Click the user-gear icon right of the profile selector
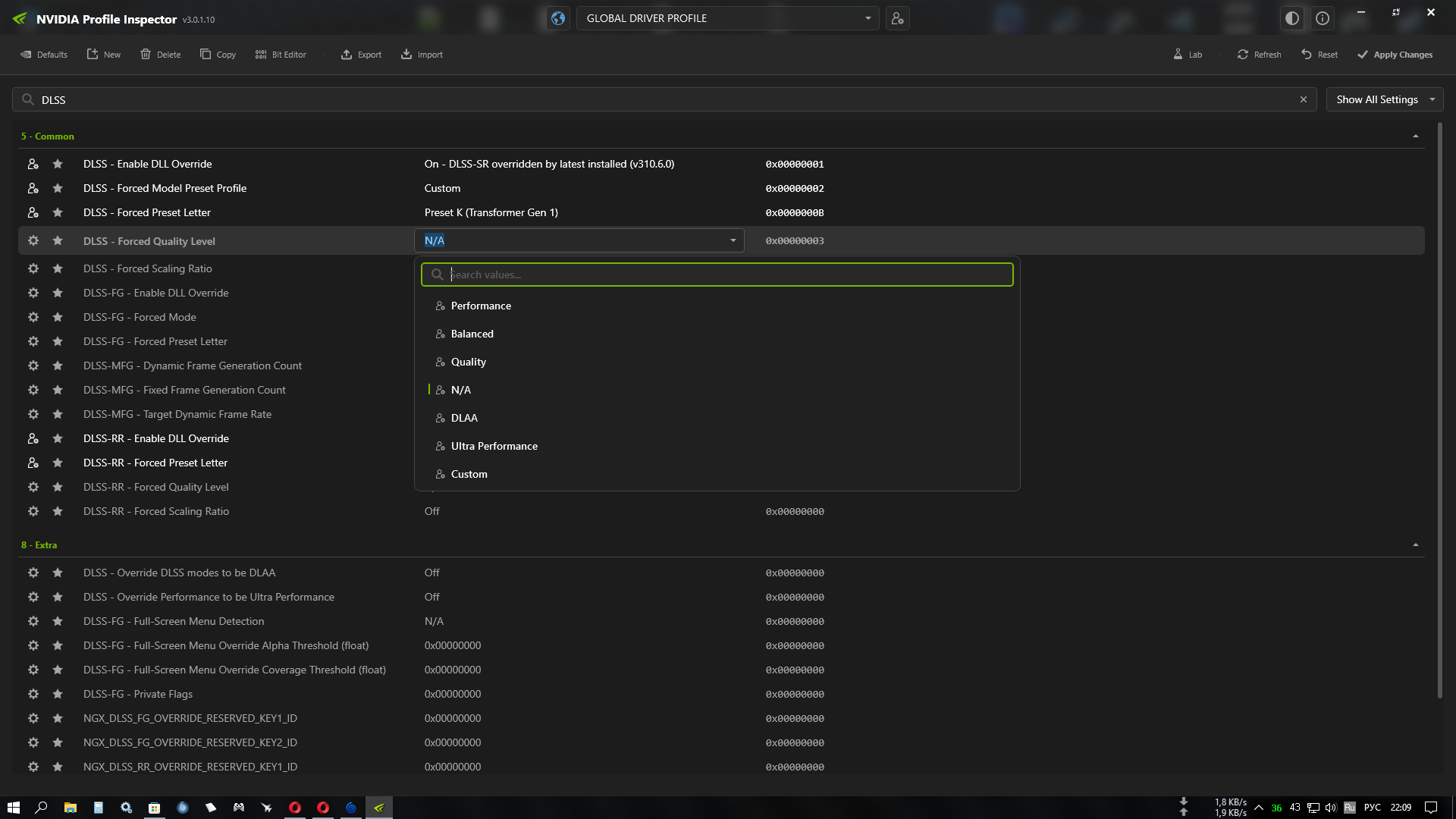Screen dimensions: 1456x819 pos(898,18)
